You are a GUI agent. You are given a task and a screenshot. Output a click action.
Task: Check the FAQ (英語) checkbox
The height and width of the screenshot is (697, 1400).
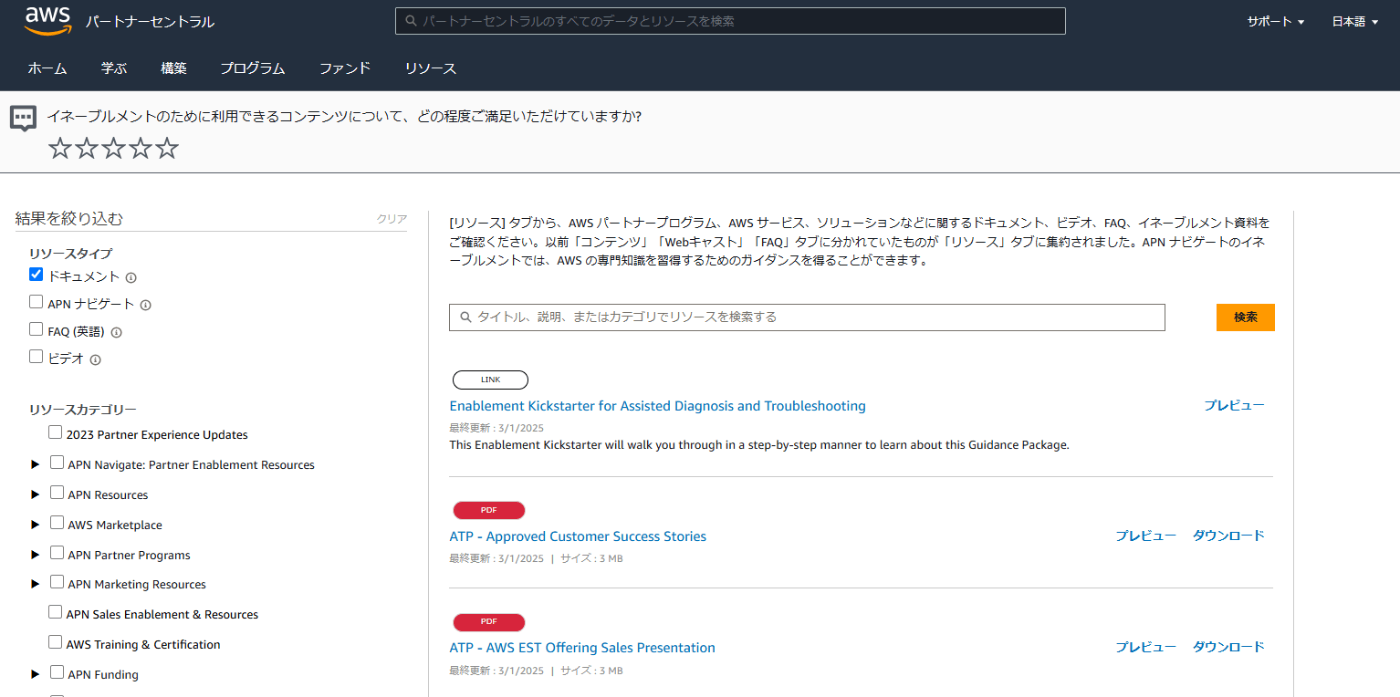36,329
